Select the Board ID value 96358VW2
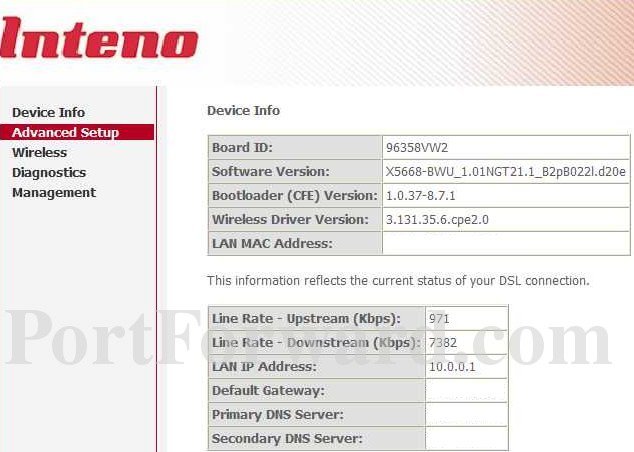Image resolution: width=634 pixels, height=452 pixels. point(417,148)
